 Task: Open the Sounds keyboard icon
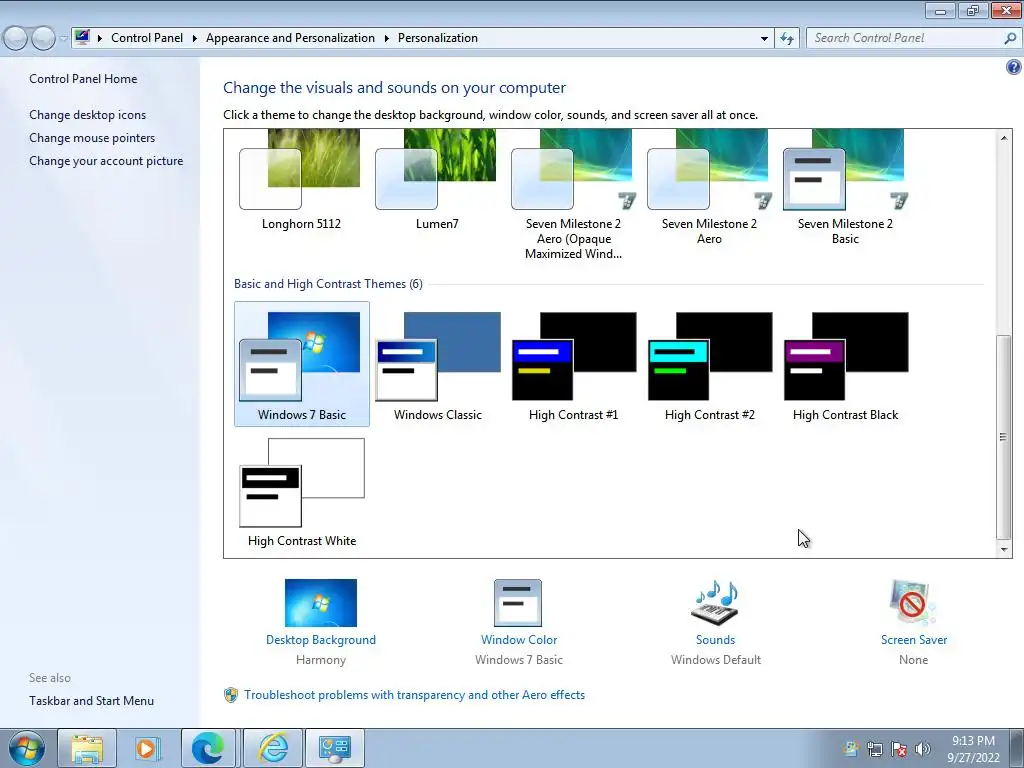(715, 603)
